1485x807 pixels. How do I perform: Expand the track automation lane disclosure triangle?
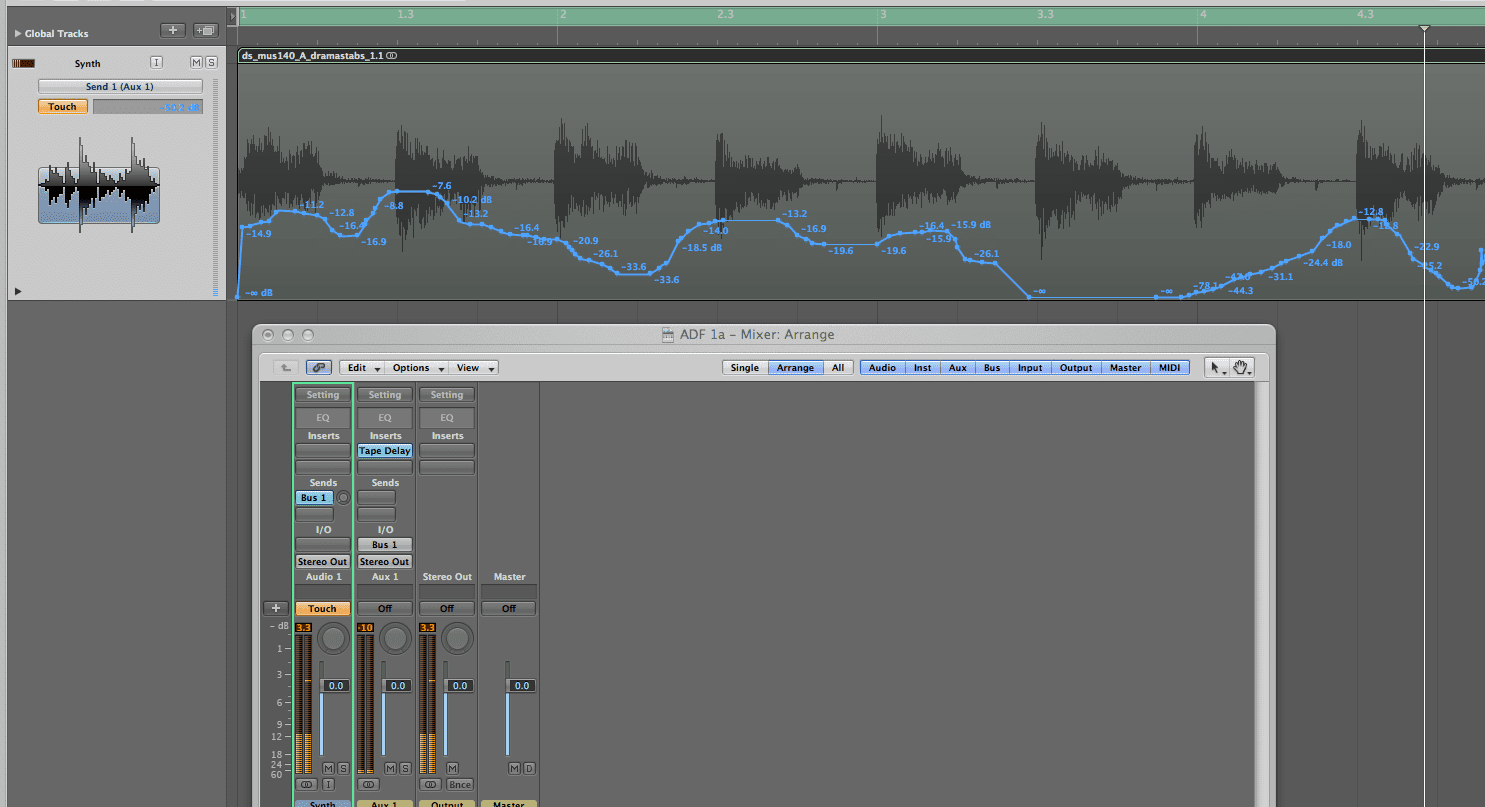pos(17,291)
